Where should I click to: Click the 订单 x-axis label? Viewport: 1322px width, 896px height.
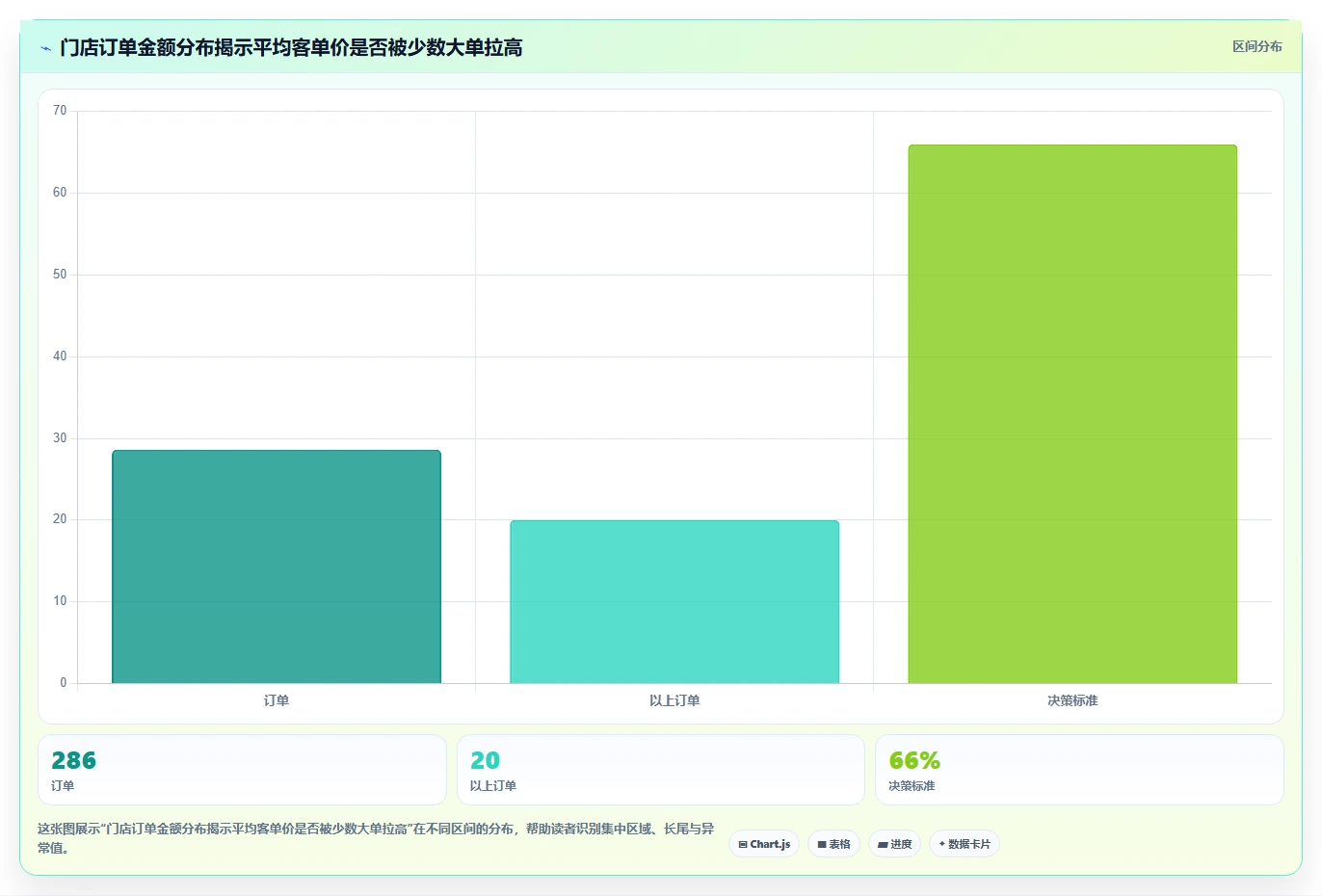coord(277,700)
